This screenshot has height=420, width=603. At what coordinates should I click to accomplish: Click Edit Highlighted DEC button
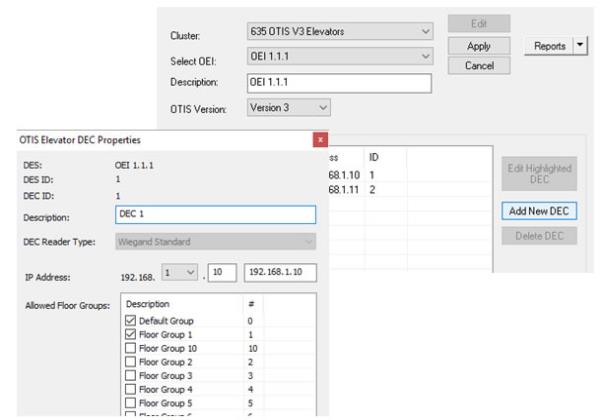539,173
